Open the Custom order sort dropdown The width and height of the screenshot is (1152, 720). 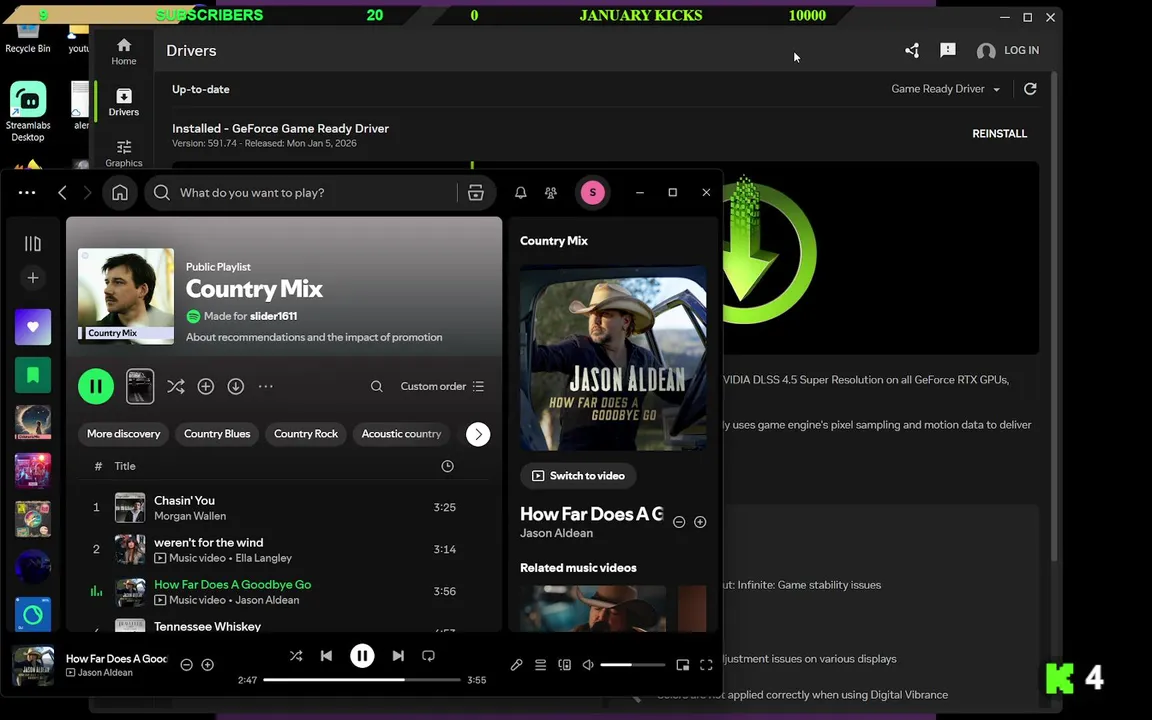[x=442, y=386]
